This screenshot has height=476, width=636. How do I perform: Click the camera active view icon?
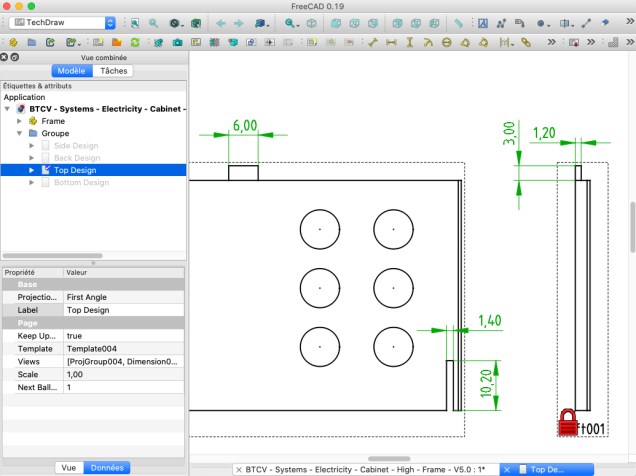[x=176, y=42]
